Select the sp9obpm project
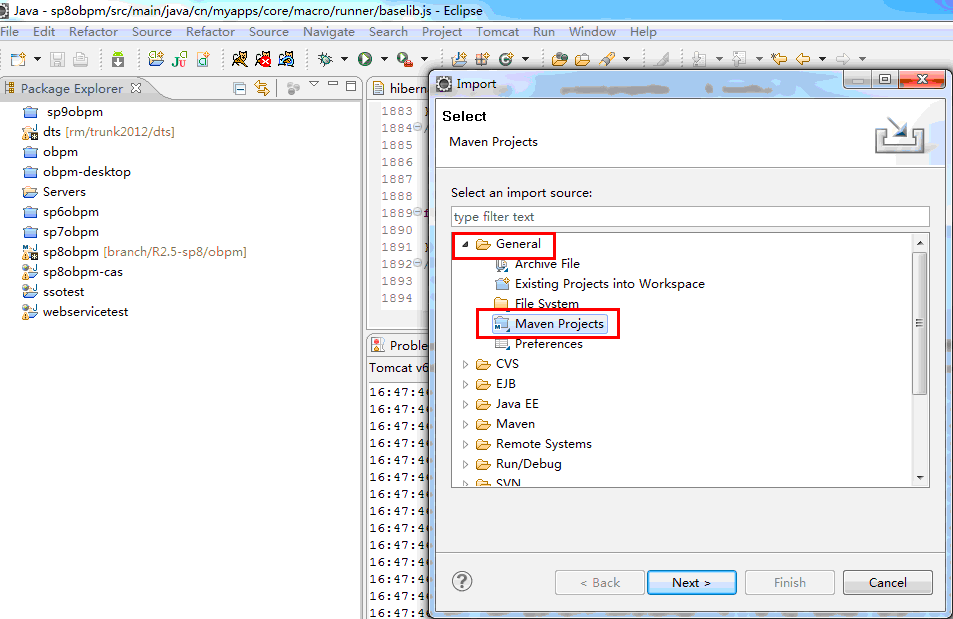This screenshot has width=953, height=619. (x=74, y=112)
